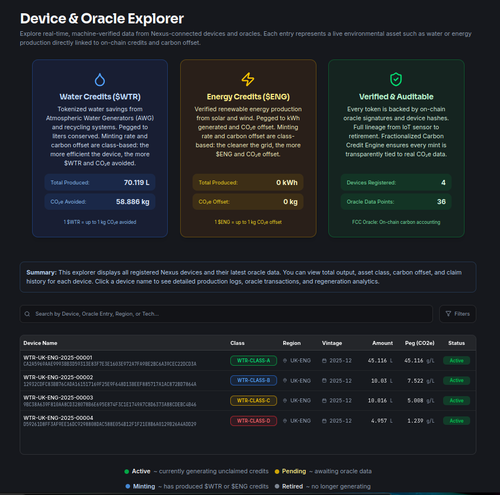Click region pin icon in WTR-UK-ENG-2025-00004 row
500x495 pixels.
285,421
